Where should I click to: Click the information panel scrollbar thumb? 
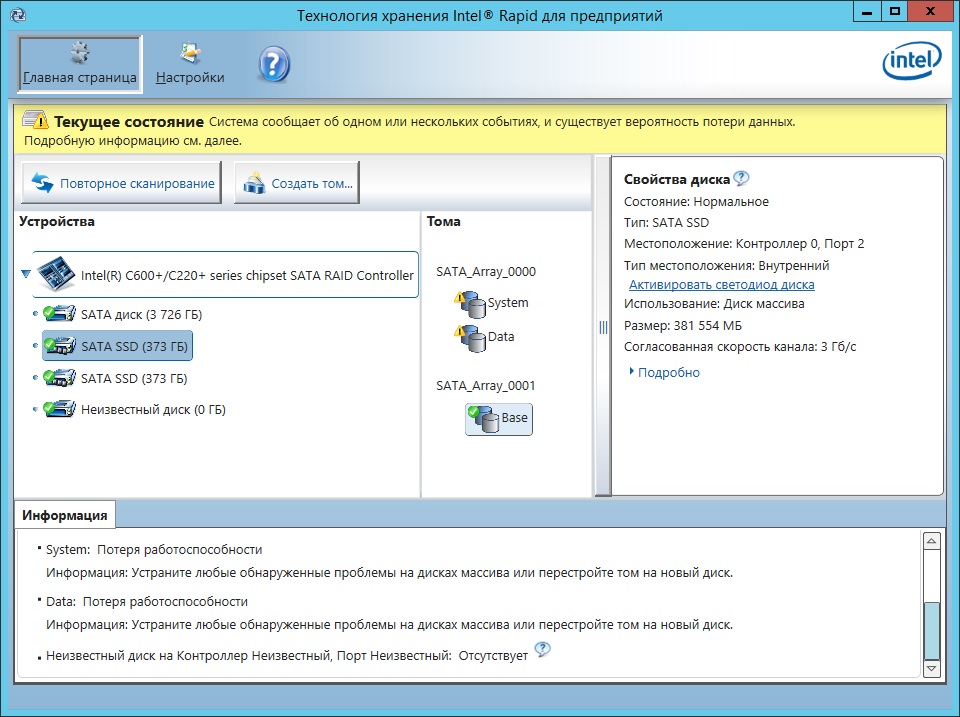pos(931,631)
